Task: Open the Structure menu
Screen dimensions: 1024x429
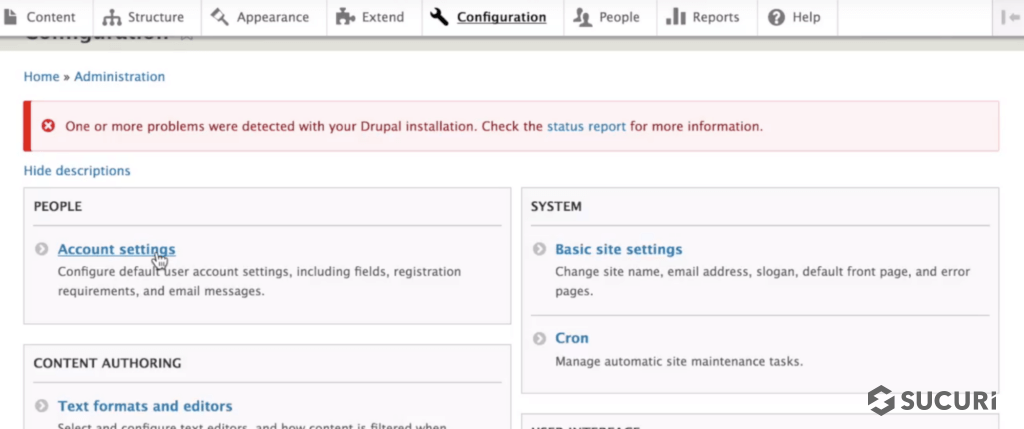Action: click(x=155, y=17)
